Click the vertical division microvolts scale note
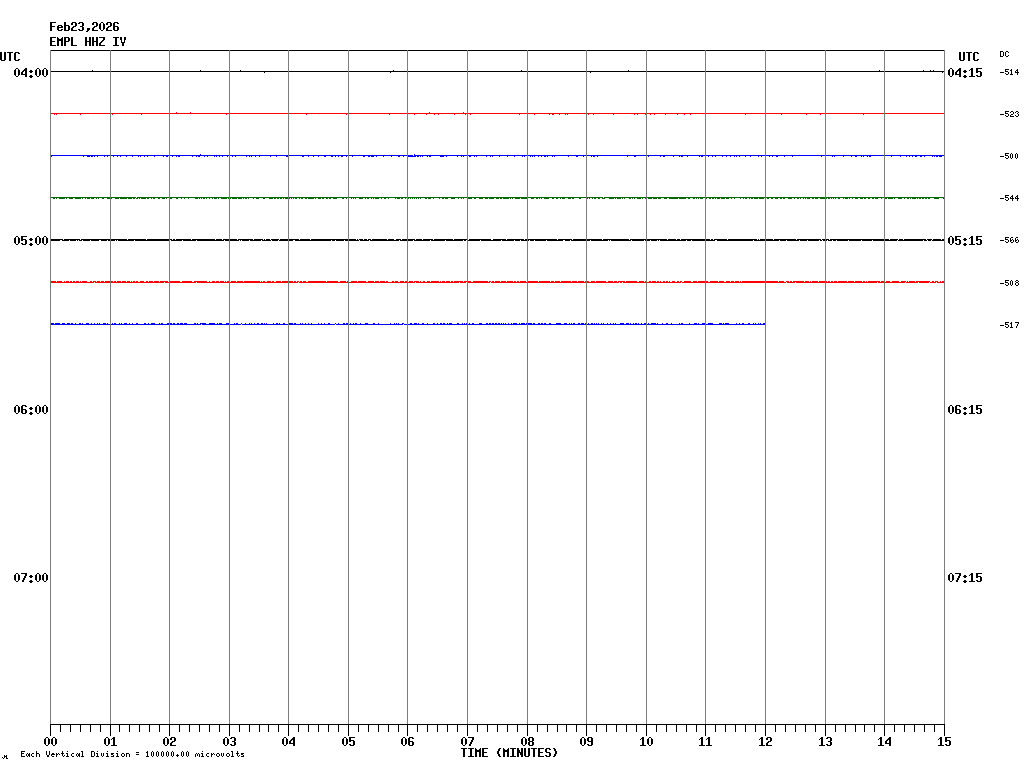The image size is (1024, 768). (132, 754)
